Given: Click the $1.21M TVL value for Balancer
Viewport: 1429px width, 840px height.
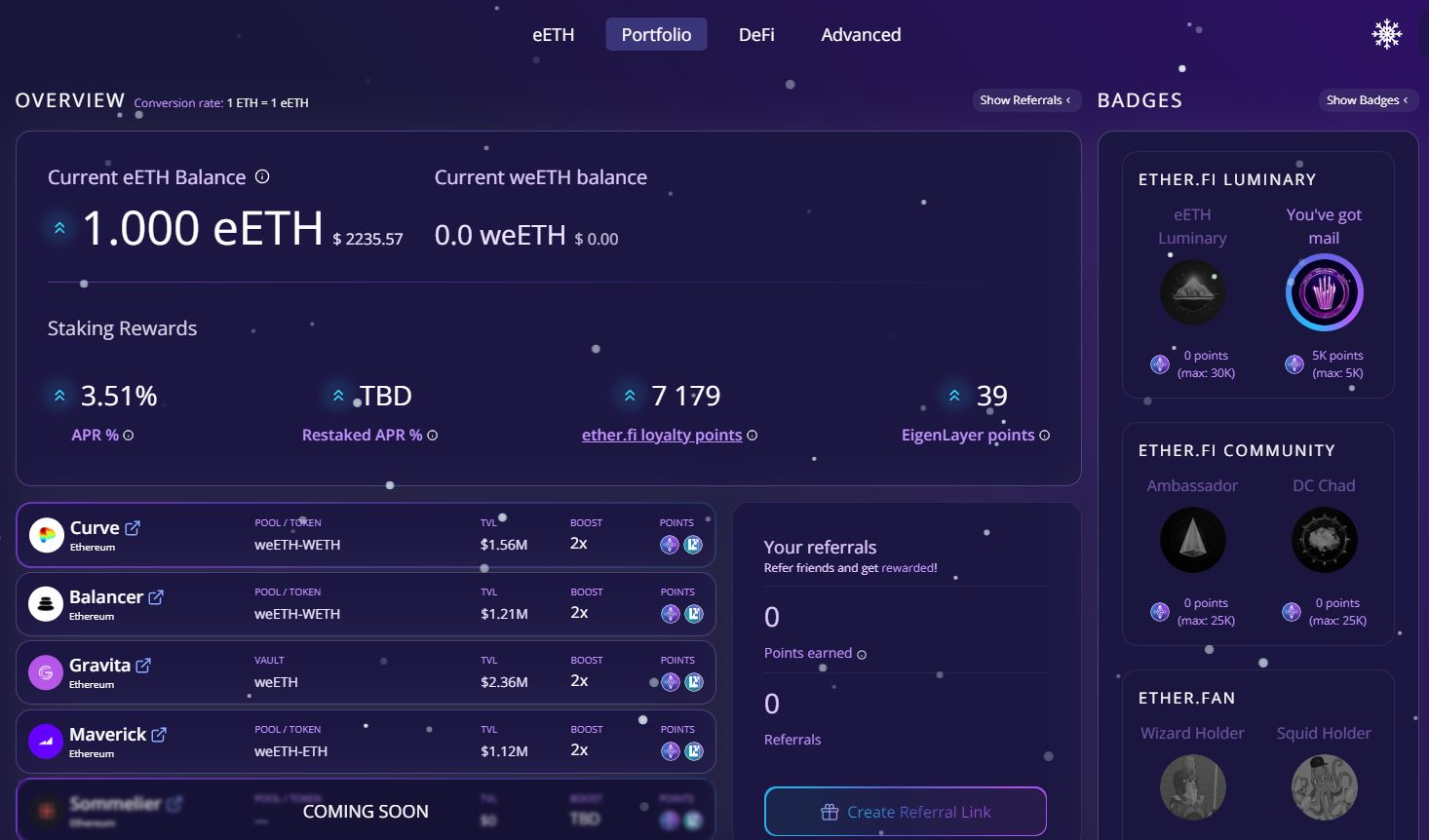Looking at the screenshot, I should coord(504,614).
